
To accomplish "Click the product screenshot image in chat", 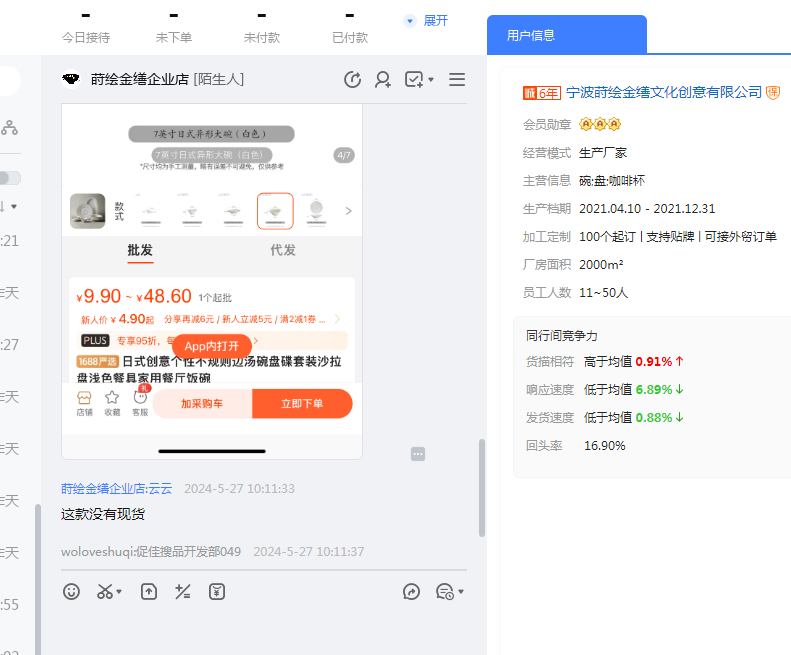I will [x=212, y=280].
